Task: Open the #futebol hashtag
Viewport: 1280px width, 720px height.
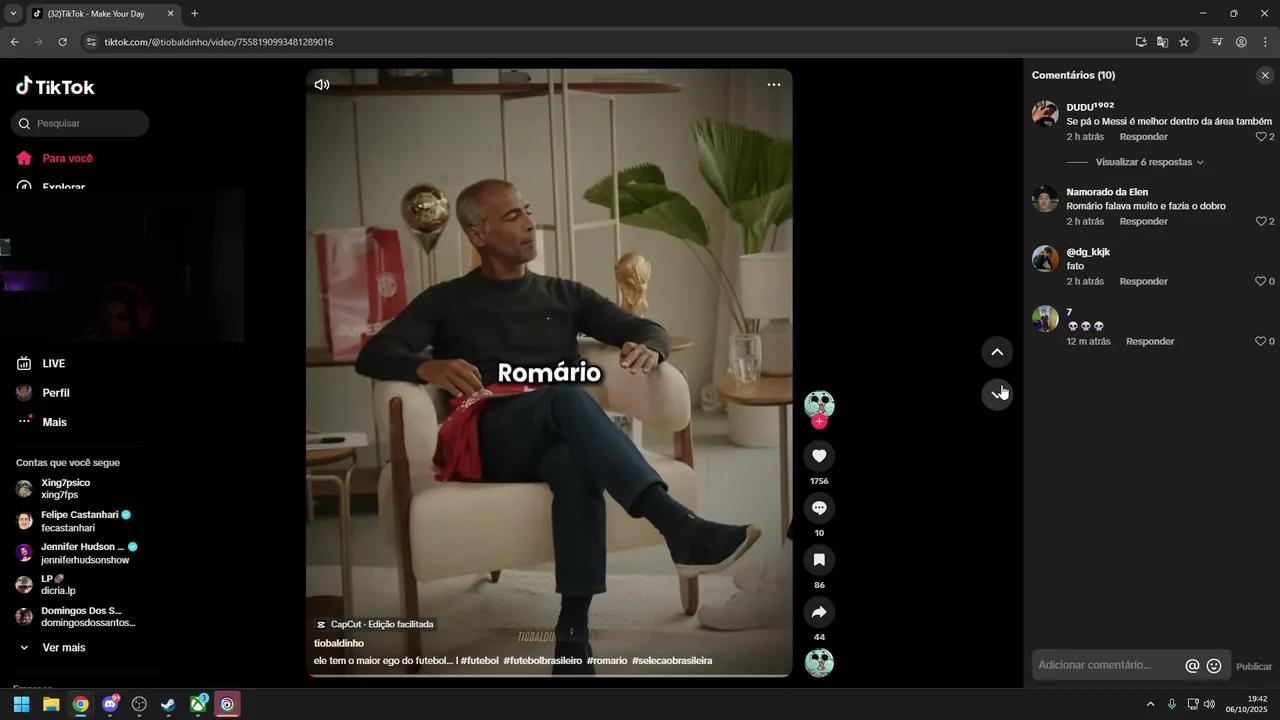Action: 479,661
